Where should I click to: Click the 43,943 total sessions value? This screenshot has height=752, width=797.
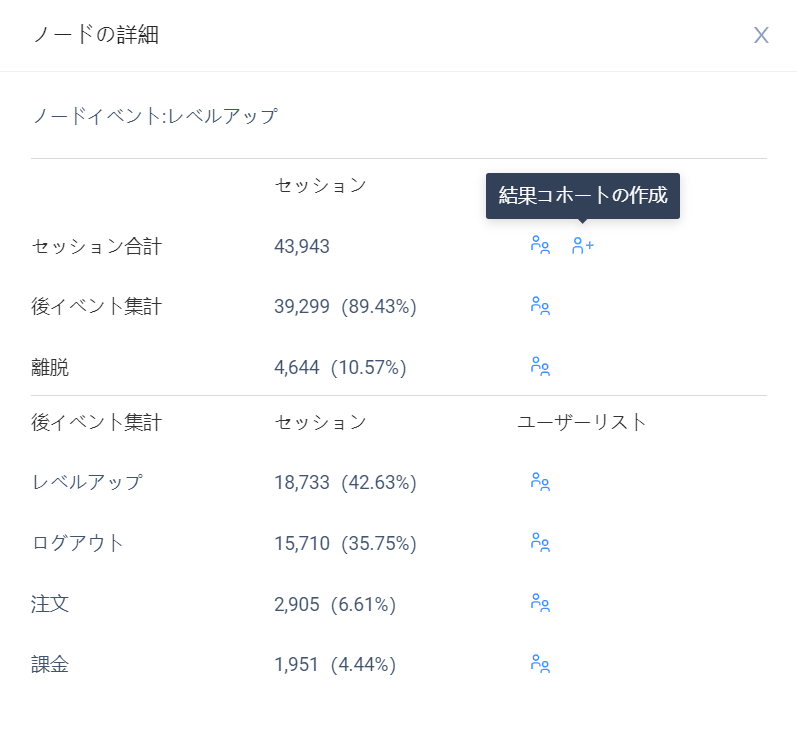pos(302,246)
